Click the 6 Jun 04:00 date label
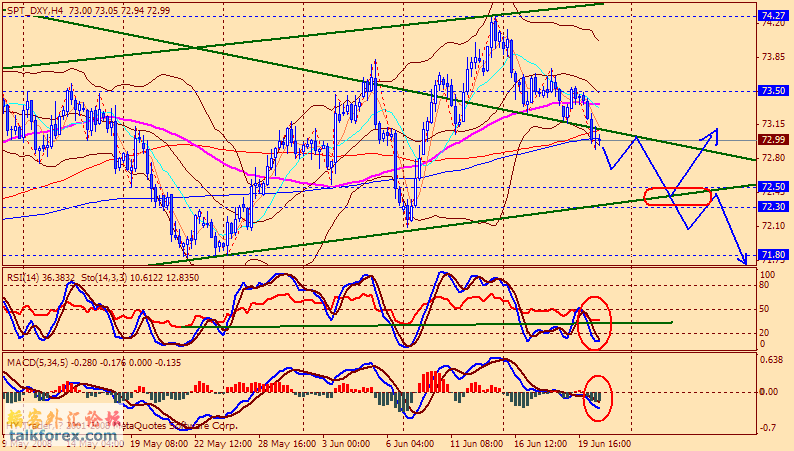This screenshot has height=451, width=794. pyautogui.click(x=410, y=444)
